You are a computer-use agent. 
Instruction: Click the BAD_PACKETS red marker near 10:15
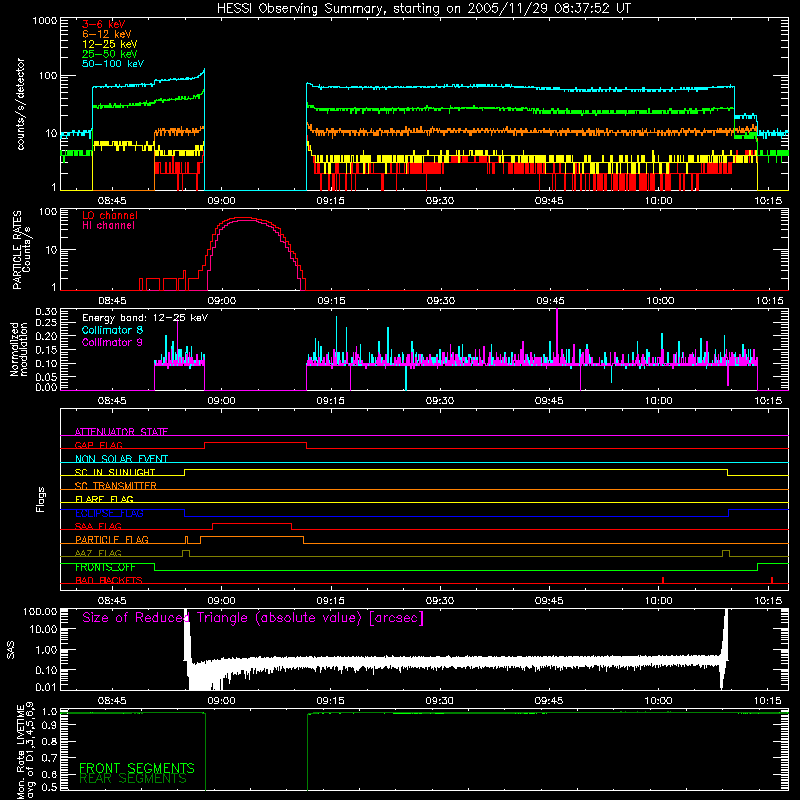[x=772, y=580]
